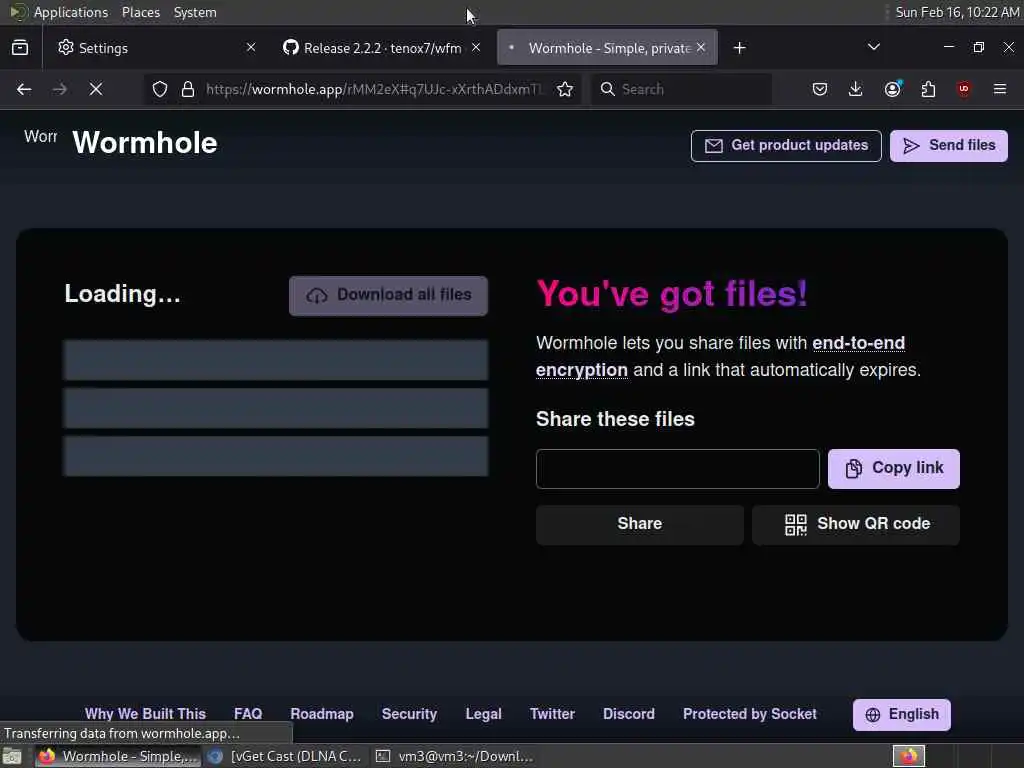Open the clock showing Sun Feb 16
This screenshot has width=1024, height=768.
[957, 12]
